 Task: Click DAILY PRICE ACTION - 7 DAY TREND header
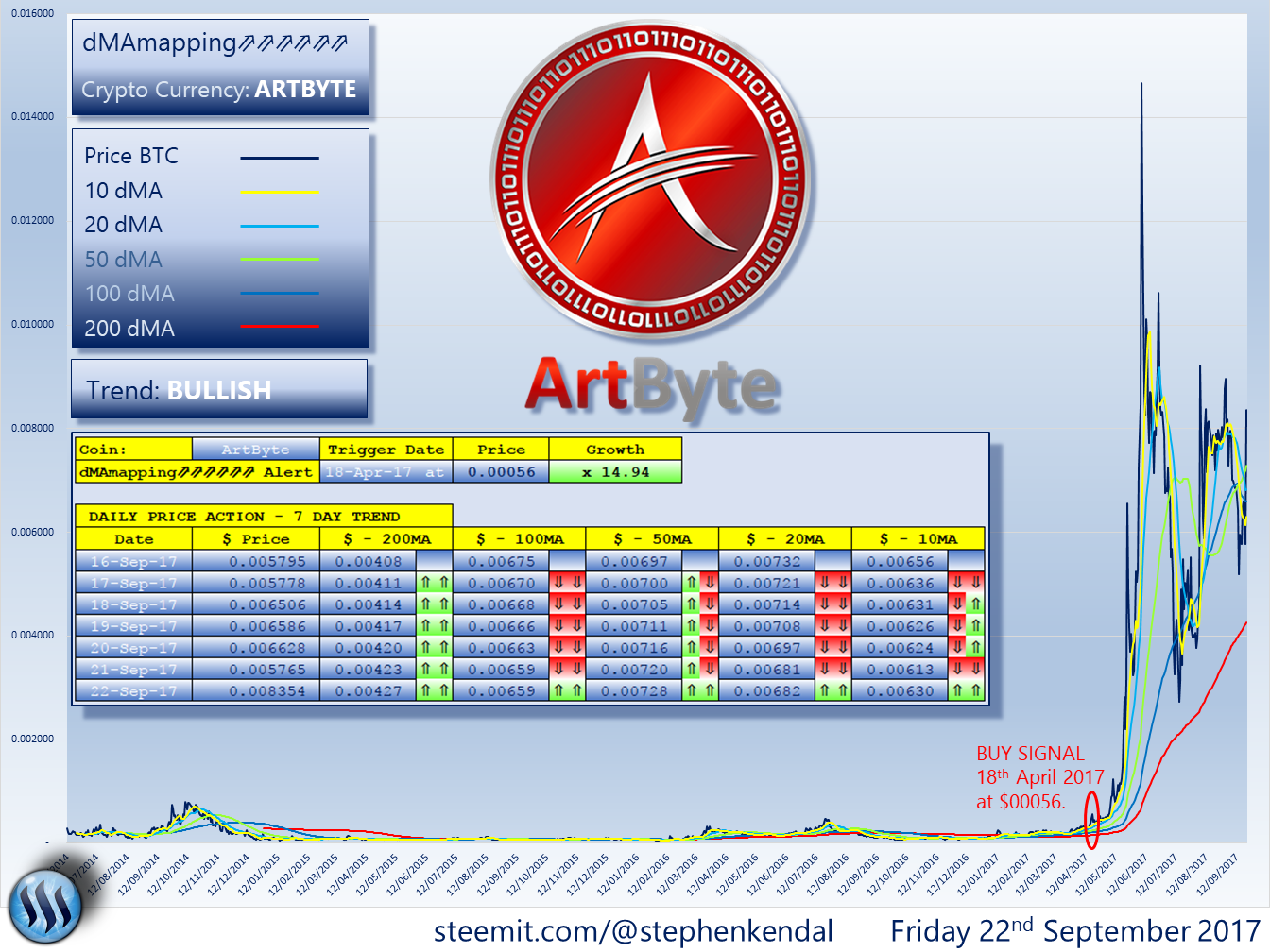tap(264, 516)
